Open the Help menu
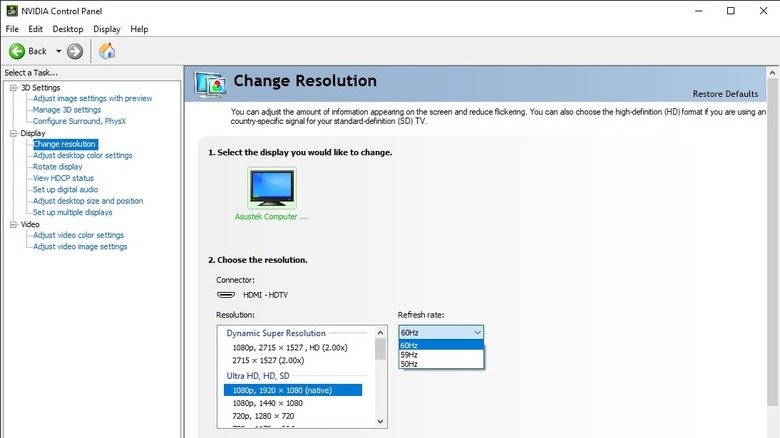Screen dimensions: 780x438 (x=139, y=29)
